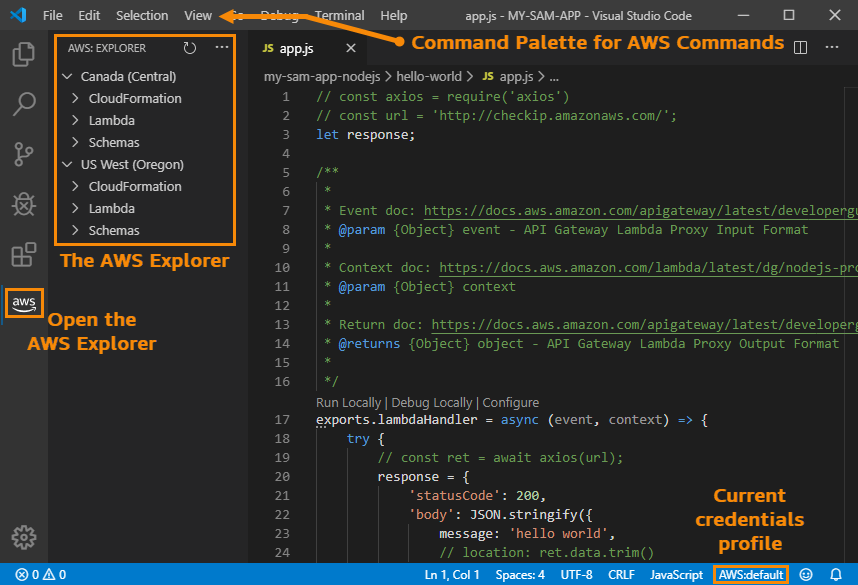
Task: Open editor more actions ellipsis
Action: tap(832, 48)
